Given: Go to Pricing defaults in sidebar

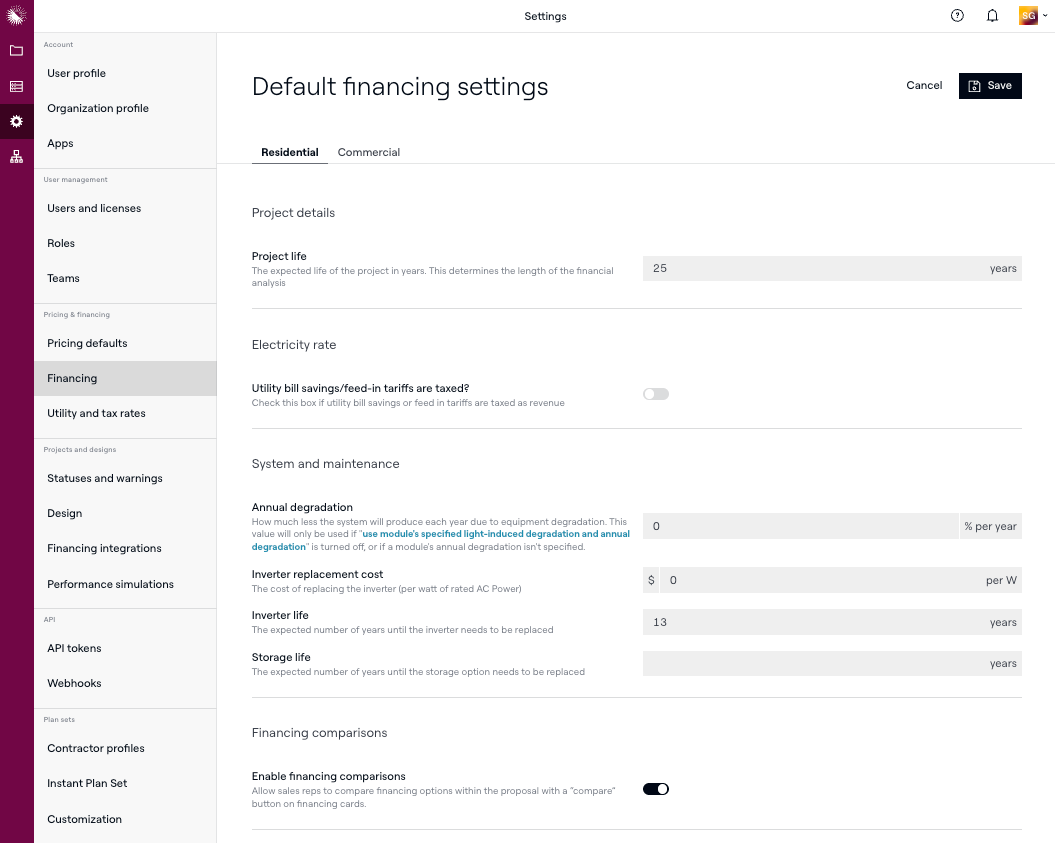Looking at the screenshot, I should click(x=87, y=344).
